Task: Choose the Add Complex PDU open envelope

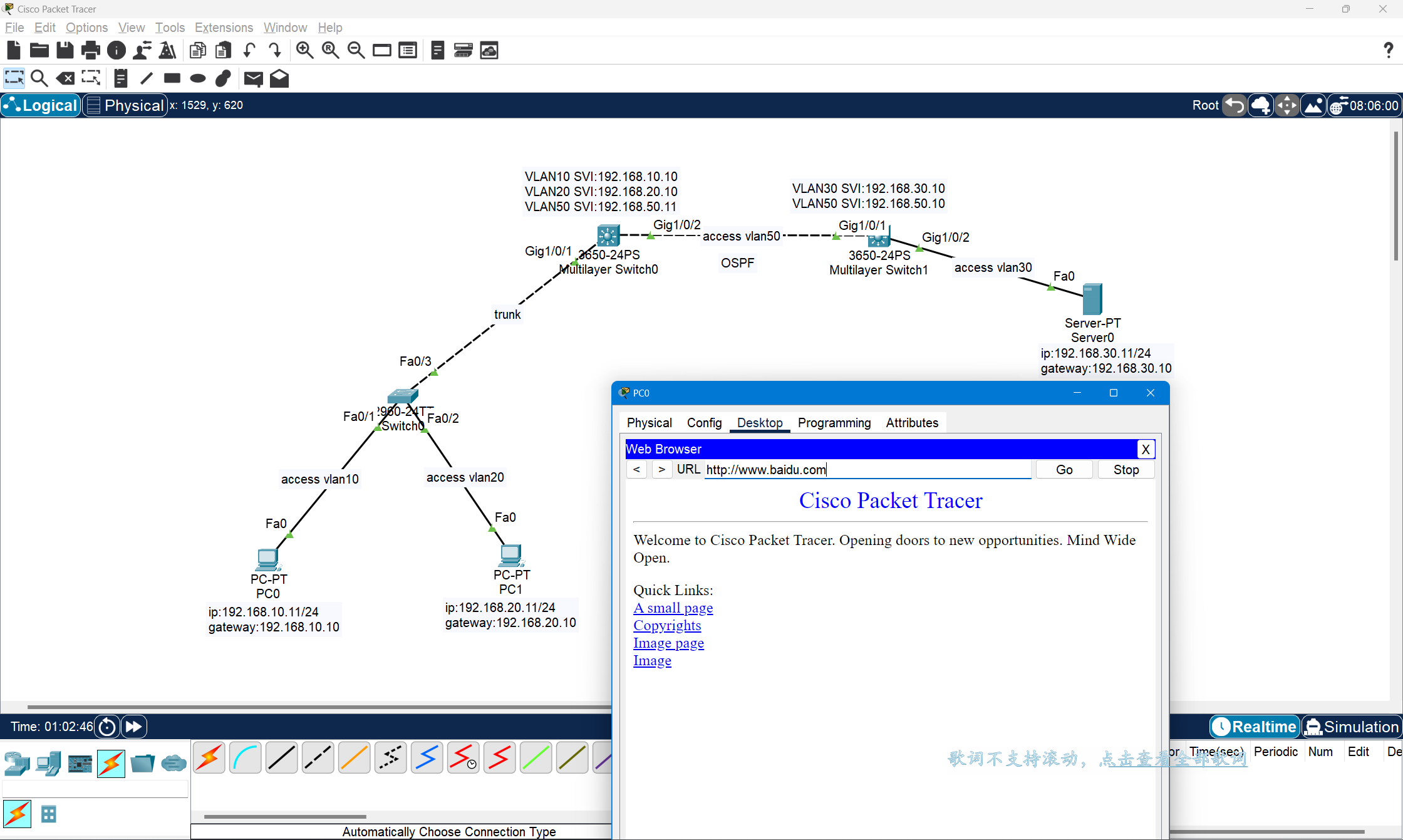Action: tap(279, 78)
